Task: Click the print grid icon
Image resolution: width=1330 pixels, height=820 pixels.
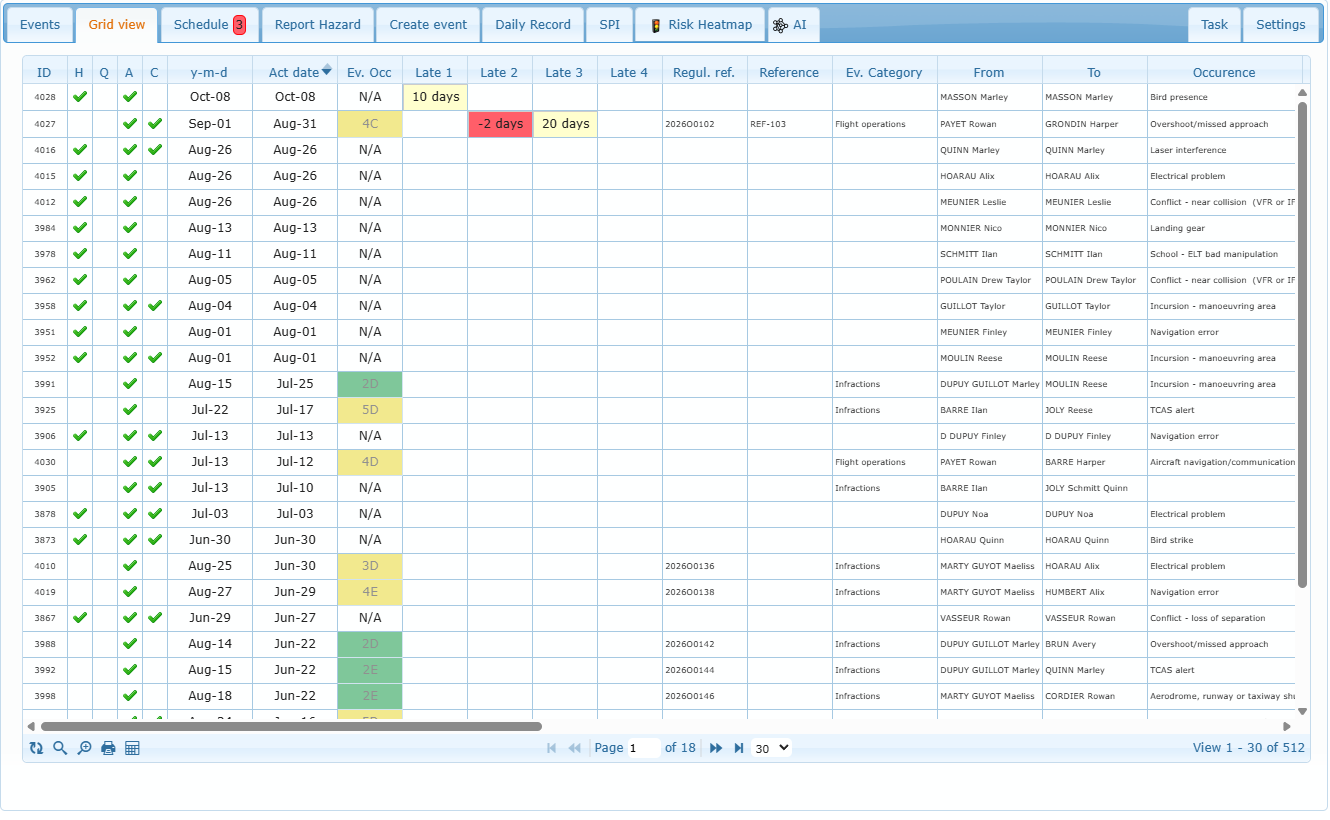Action: point(108,748)
